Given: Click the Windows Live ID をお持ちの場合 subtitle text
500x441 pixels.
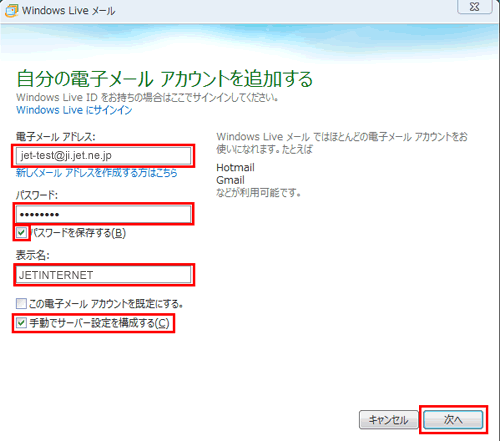Looking at the screenshot, I should pyautogui.click(x=147, y=97).
